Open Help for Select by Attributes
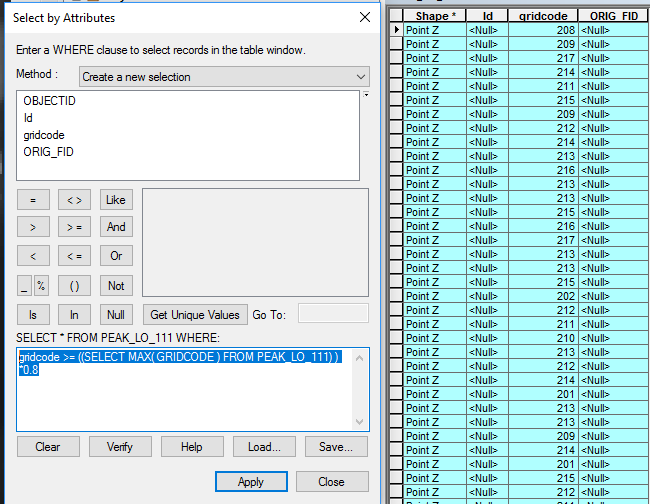The height and width of the screenshot is (504, 650). (x=192, y=447)
